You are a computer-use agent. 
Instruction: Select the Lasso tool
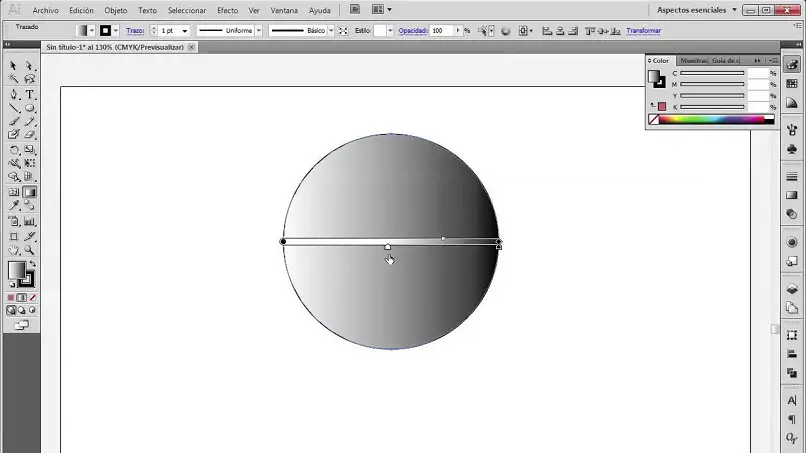coord(29,79)
